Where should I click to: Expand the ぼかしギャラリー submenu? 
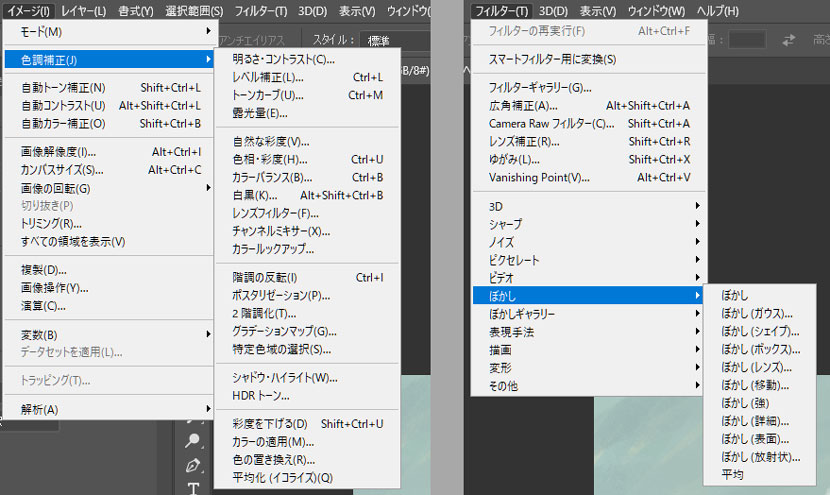pyautogui.click(x=589, y=314)
